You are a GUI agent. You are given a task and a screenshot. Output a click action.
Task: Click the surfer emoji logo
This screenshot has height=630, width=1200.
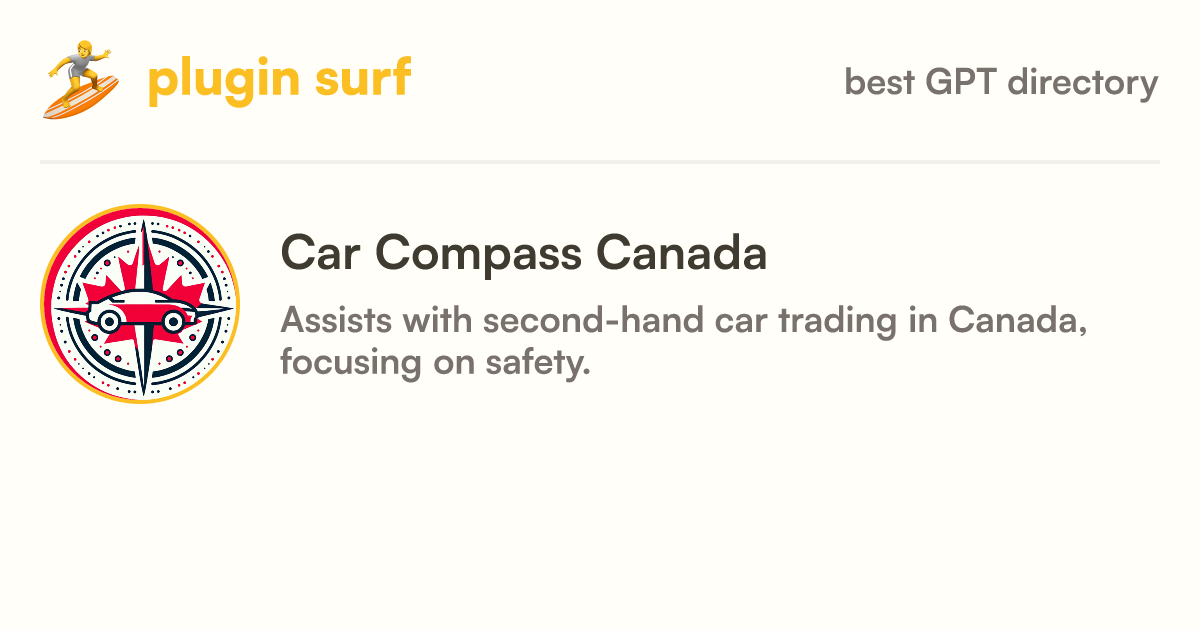click(81, 80)
